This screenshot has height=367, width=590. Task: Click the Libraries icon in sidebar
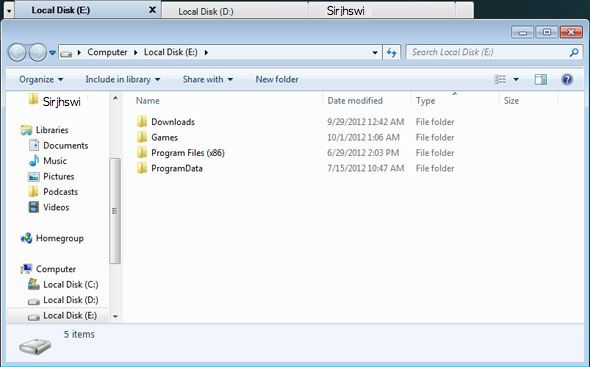click(26, 130)
